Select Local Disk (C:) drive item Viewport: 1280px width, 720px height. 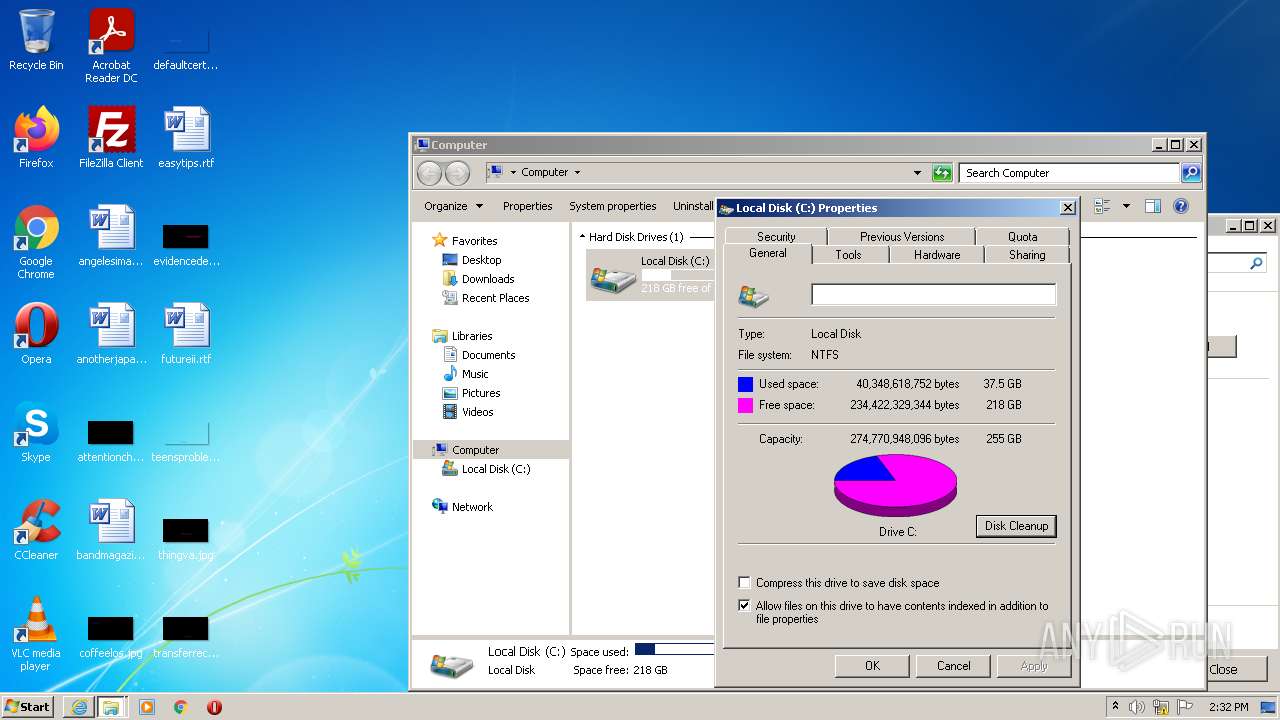[650, 274]
